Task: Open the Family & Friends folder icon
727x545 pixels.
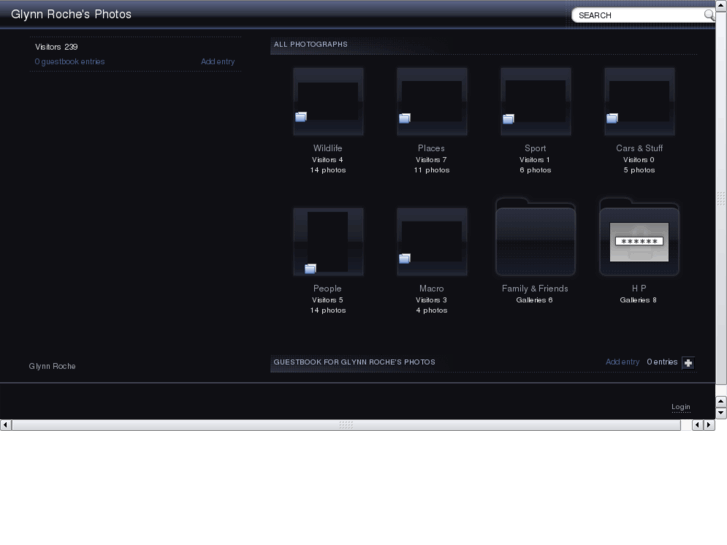Action: [x=536, y=237]
